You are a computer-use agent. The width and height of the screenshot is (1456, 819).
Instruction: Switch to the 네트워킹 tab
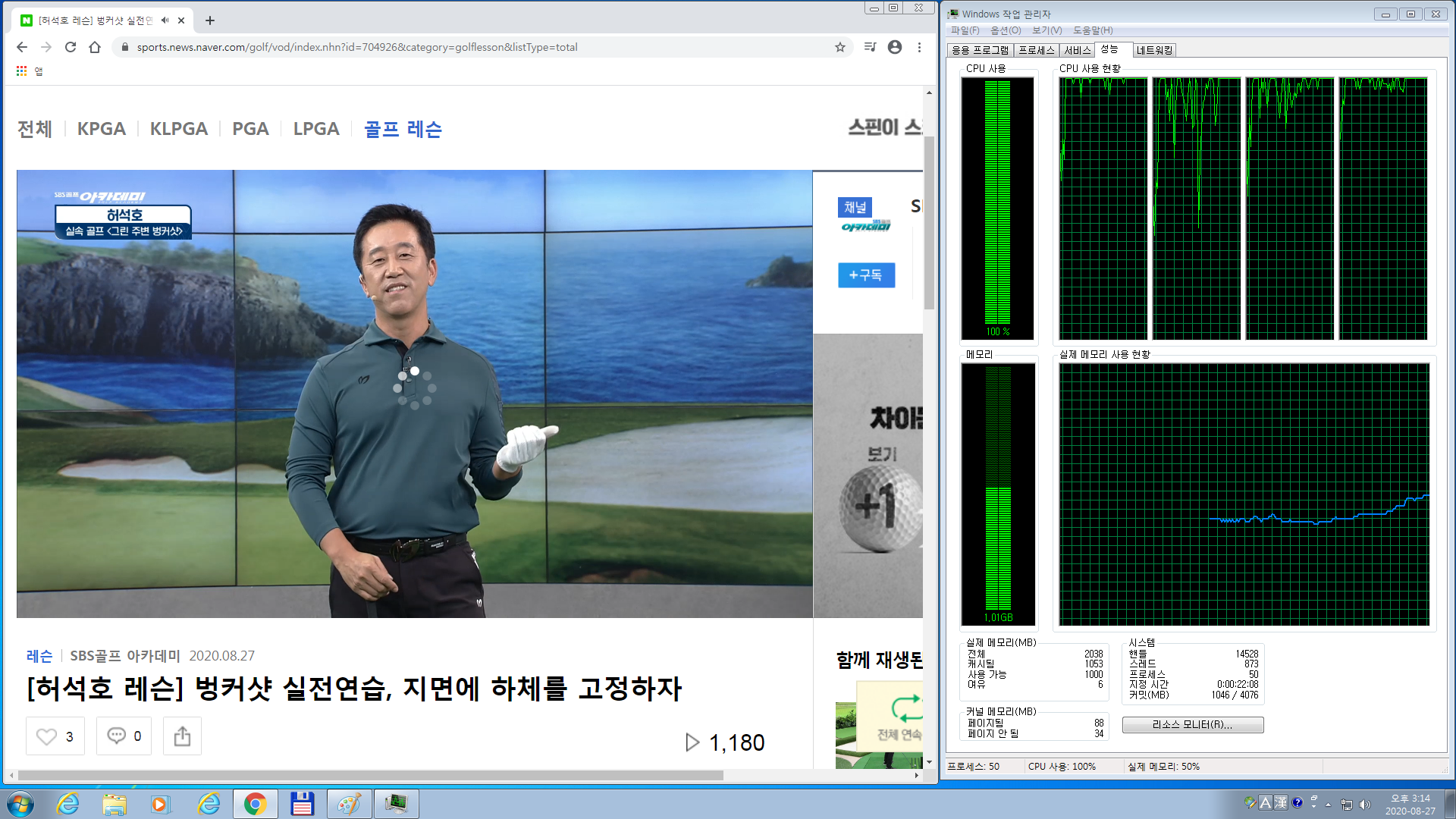[x=1154, y=50]
